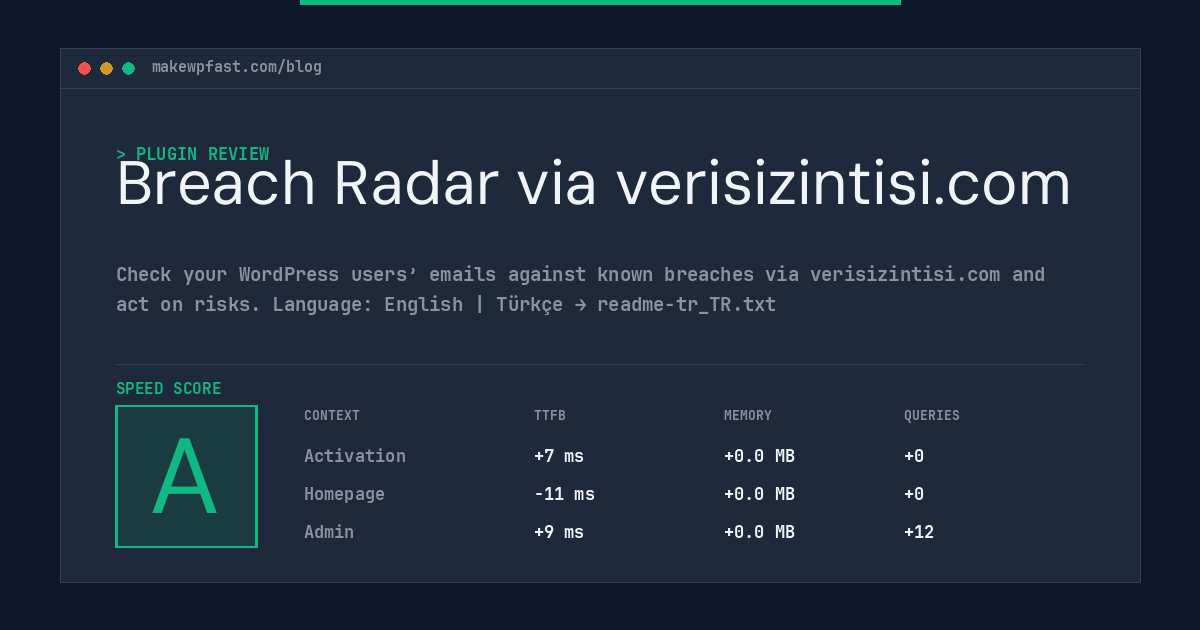This screenshot has height=630, width=1200.
Task: Click the MEMORY column header
Action: coord(748,416)
